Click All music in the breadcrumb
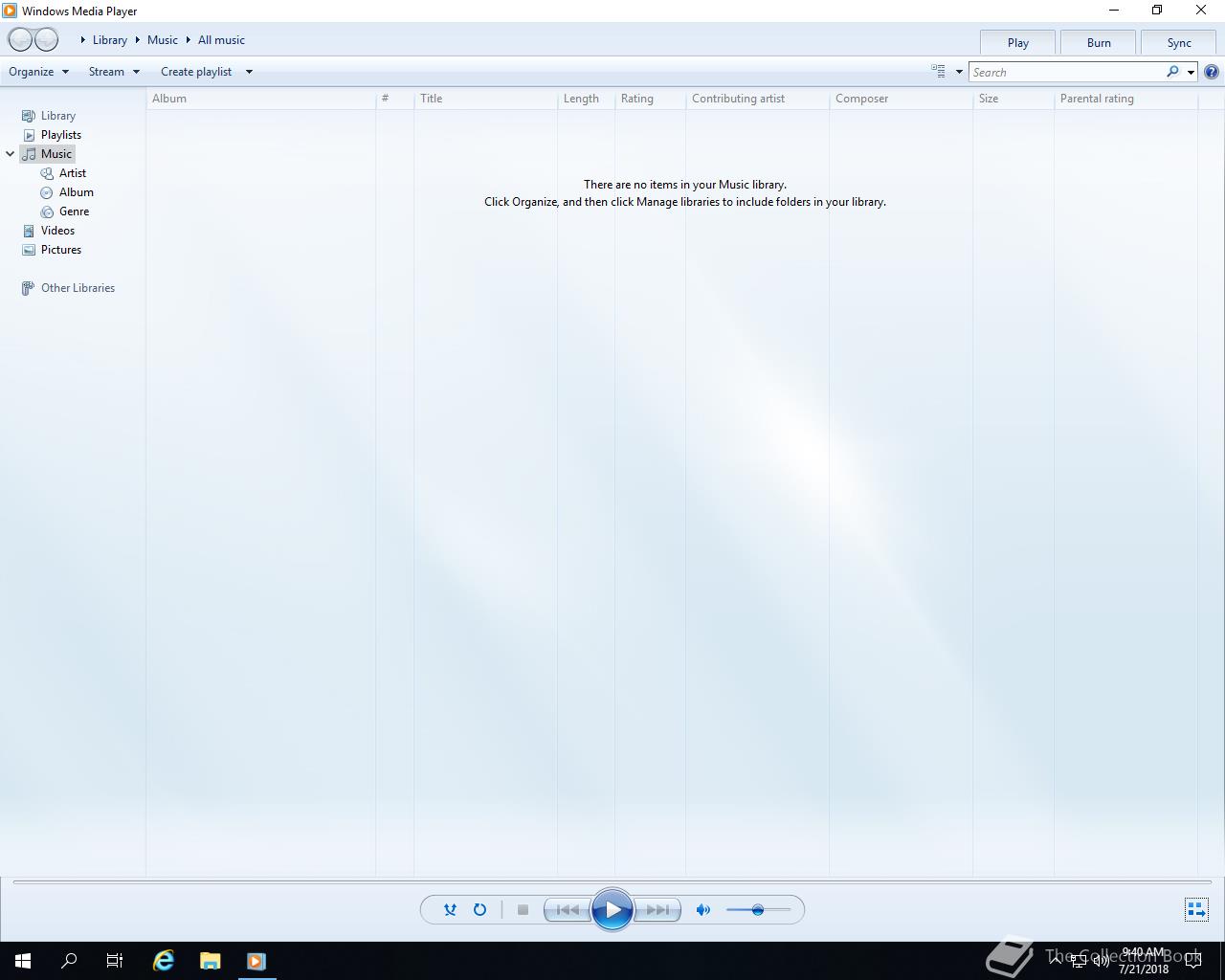This screenshot has width=1225, height=980. point(221,40)
